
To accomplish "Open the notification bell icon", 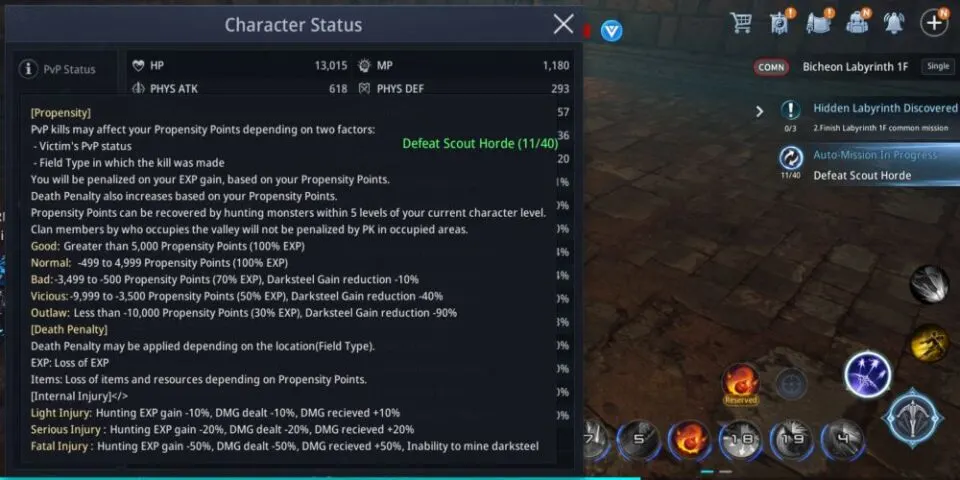I will point(894,23).
